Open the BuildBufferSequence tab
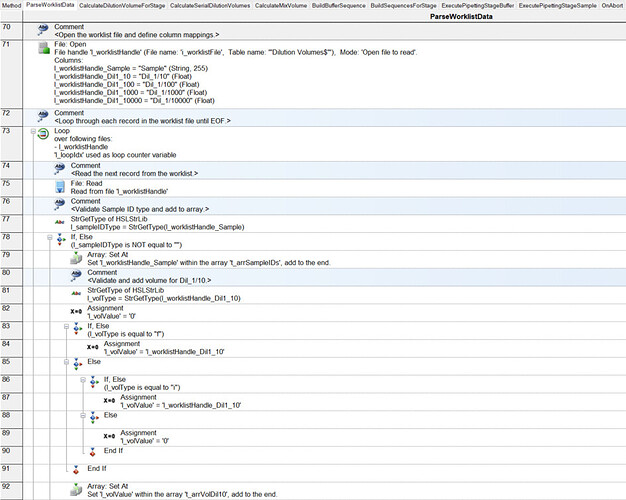Screen dimensions: 626x500 339,6
